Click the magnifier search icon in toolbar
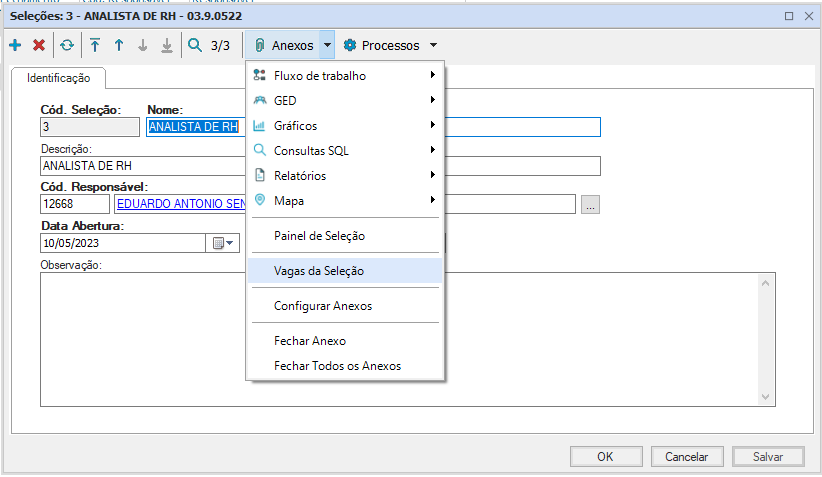This screenshot has height=477, width=822. 194,45
